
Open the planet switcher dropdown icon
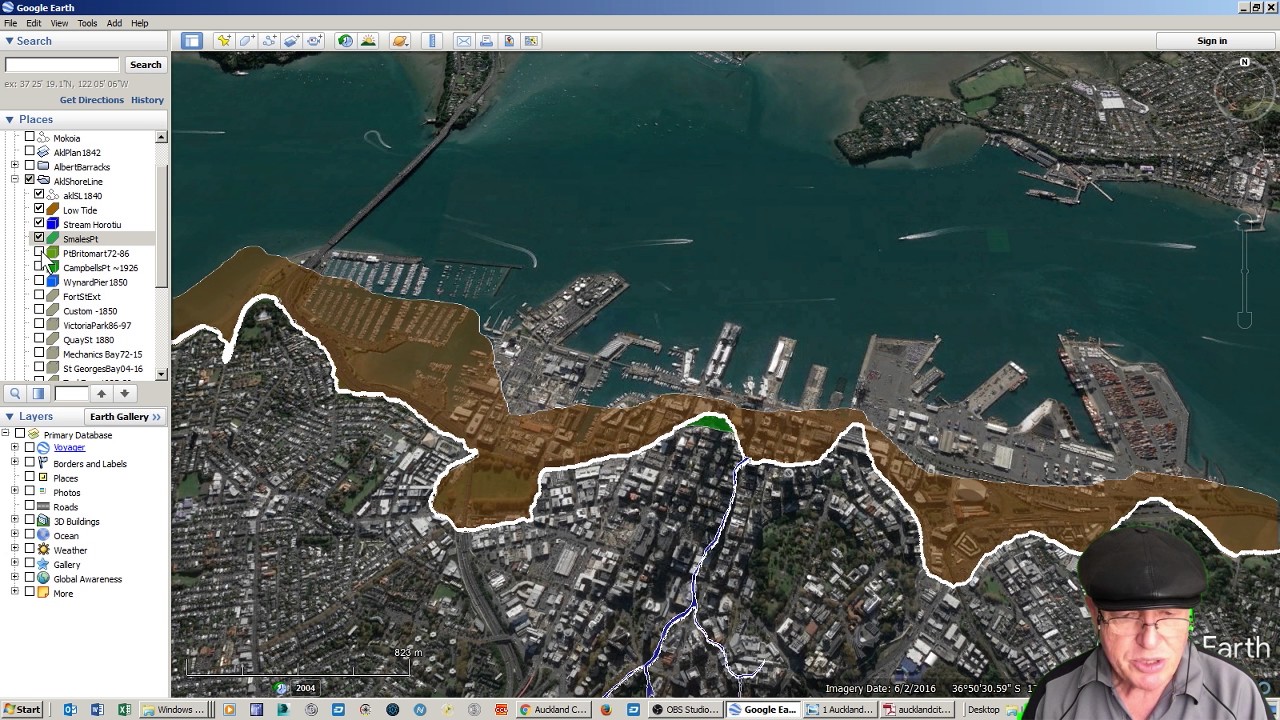[400, 41]
